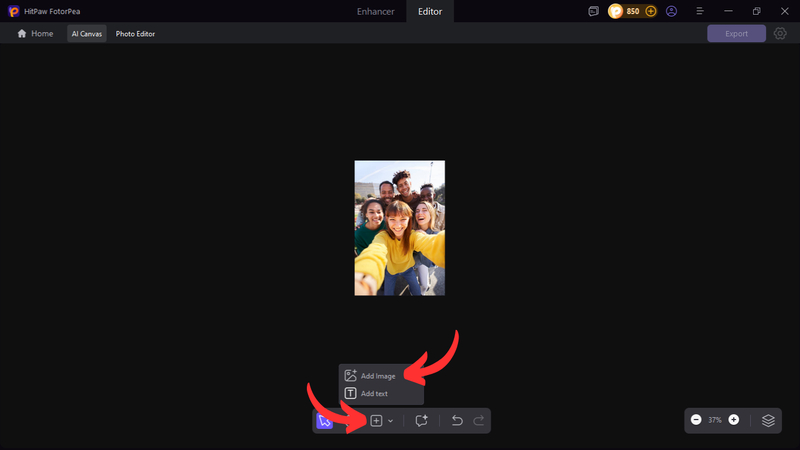Open the Enhancer tab
800x450 pixels.
376,11
